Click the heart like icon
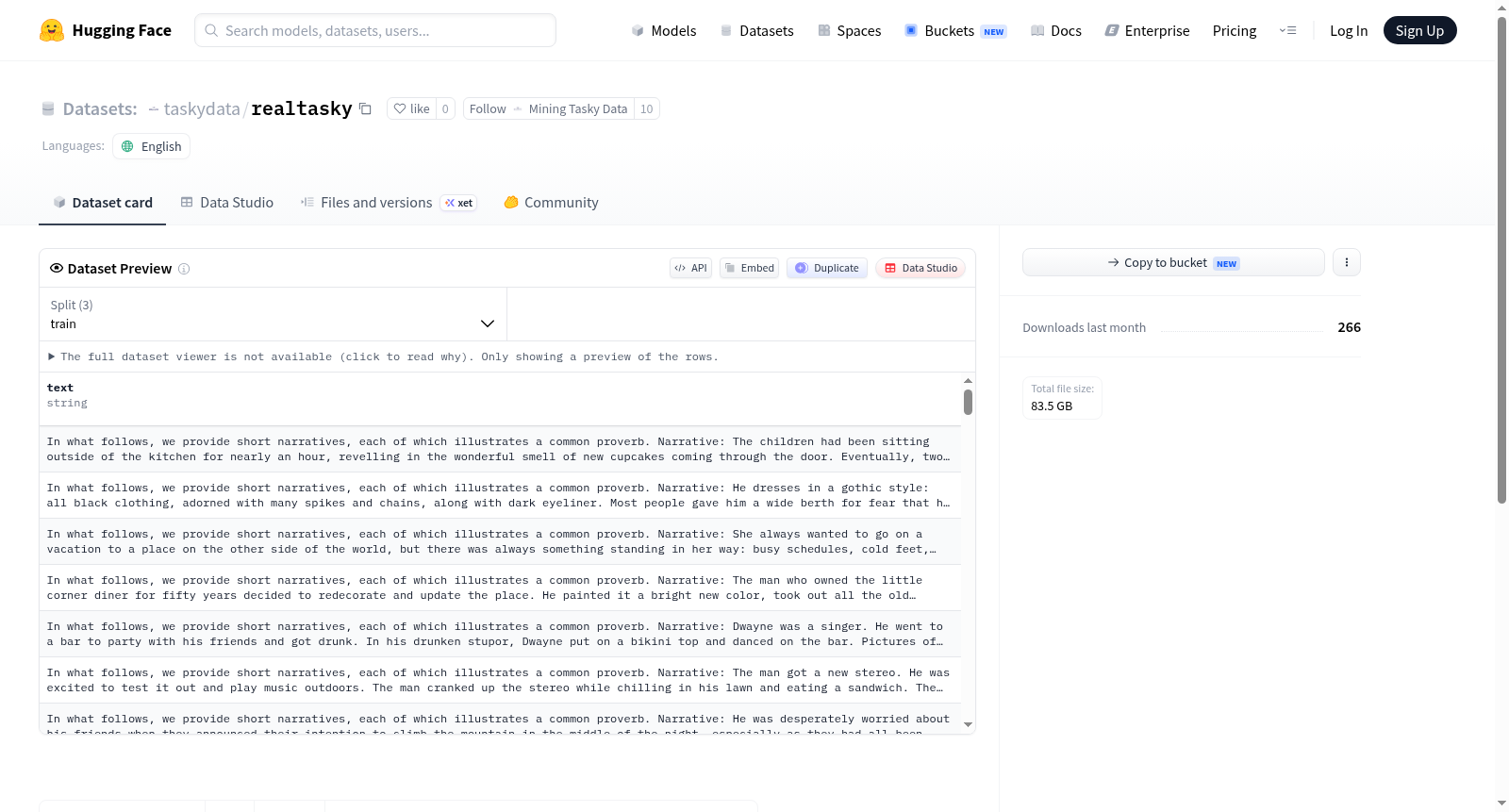The height and width of the screenshot is (812, 1509). coord(400,108)
